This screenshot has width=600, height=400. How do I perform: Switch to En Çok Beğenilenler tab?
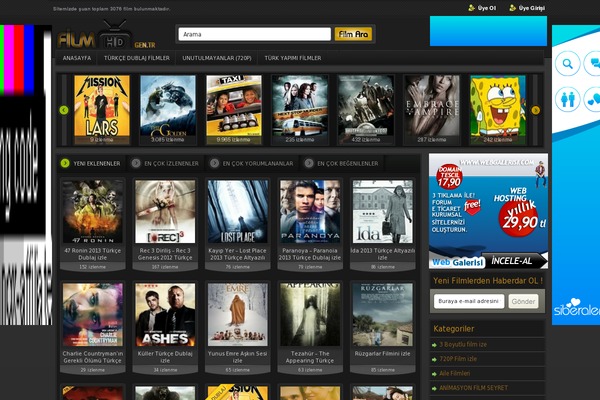(x=342, y=163)
